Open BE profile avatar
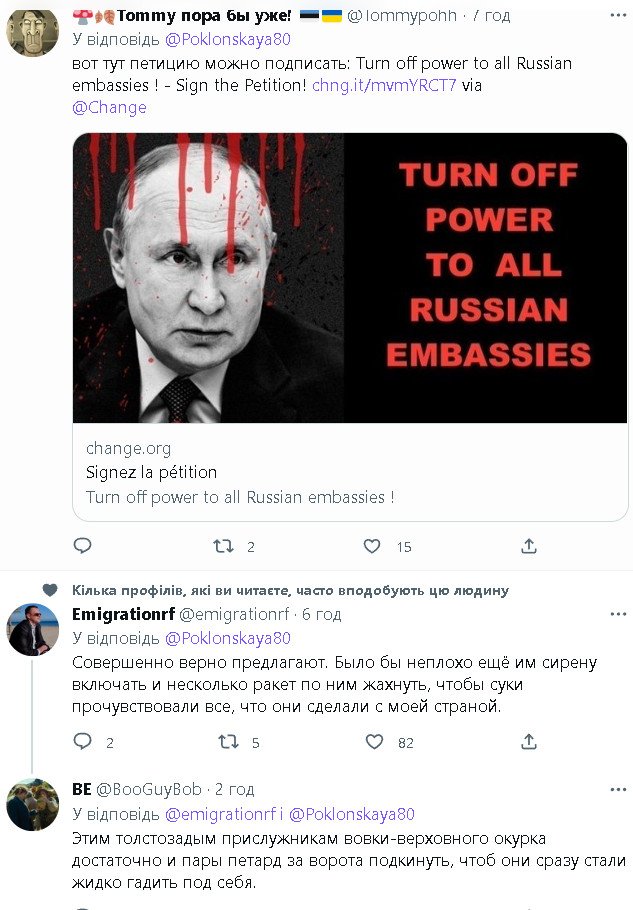 33,804
